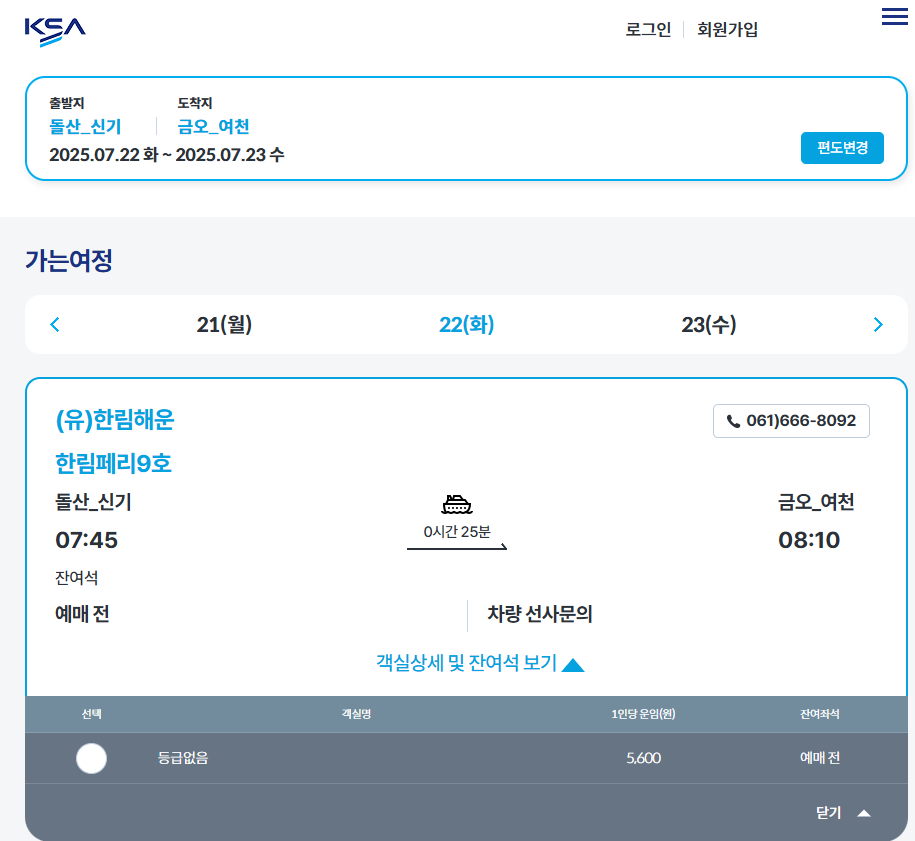Click the 등급없음 cabin name text

point(183,758)
